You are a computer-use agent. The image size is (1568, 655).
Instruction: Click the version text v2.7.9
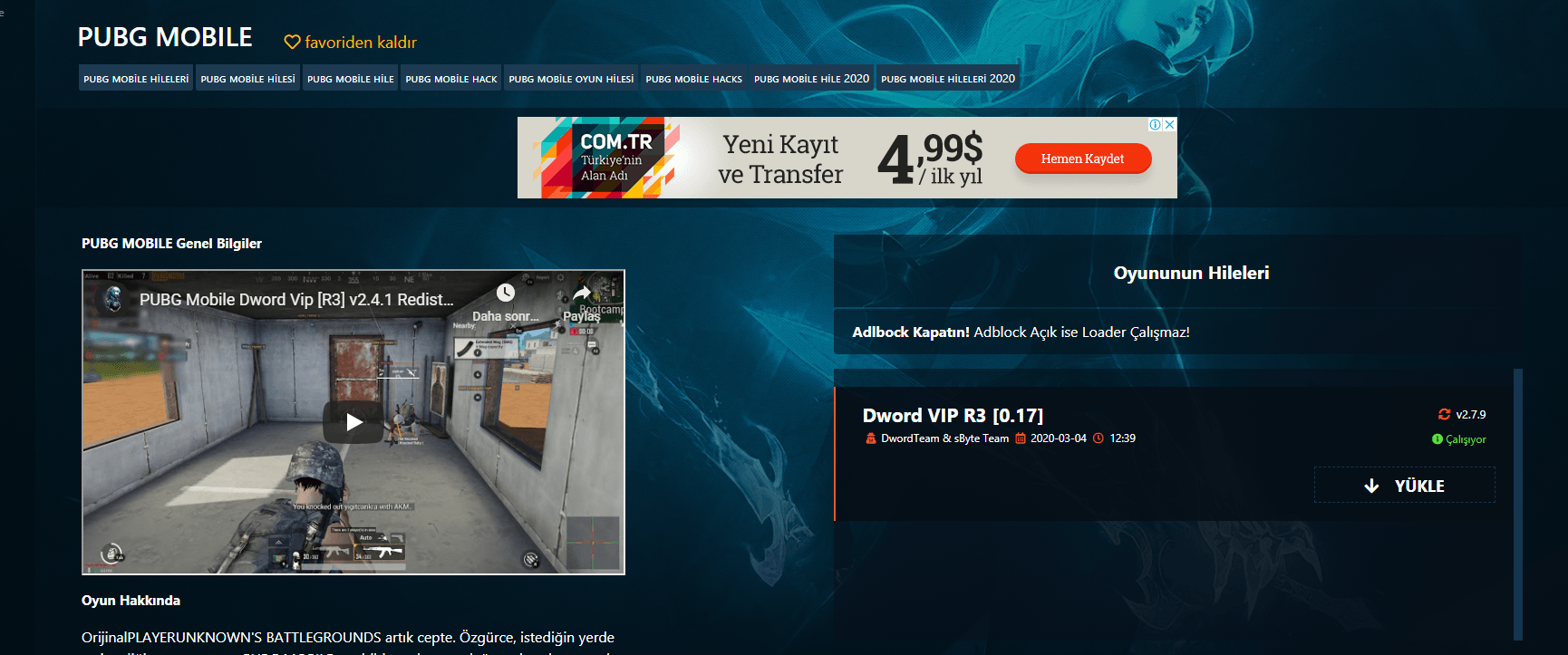click(1471, 415)
